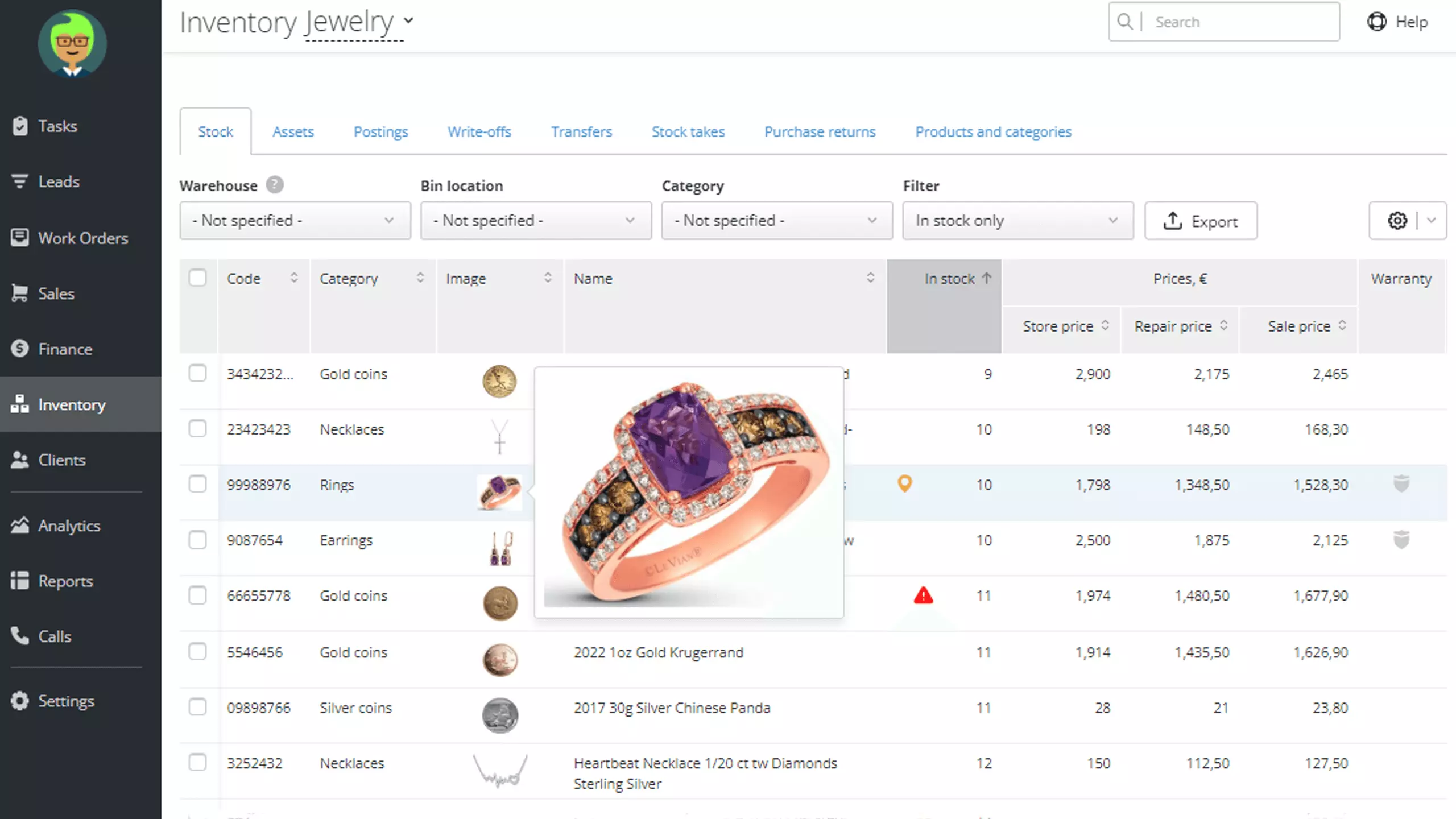Click the orange location pin on the Rings row
Image resolution: width=1456 pixels, height=819 pixels.
905,484
